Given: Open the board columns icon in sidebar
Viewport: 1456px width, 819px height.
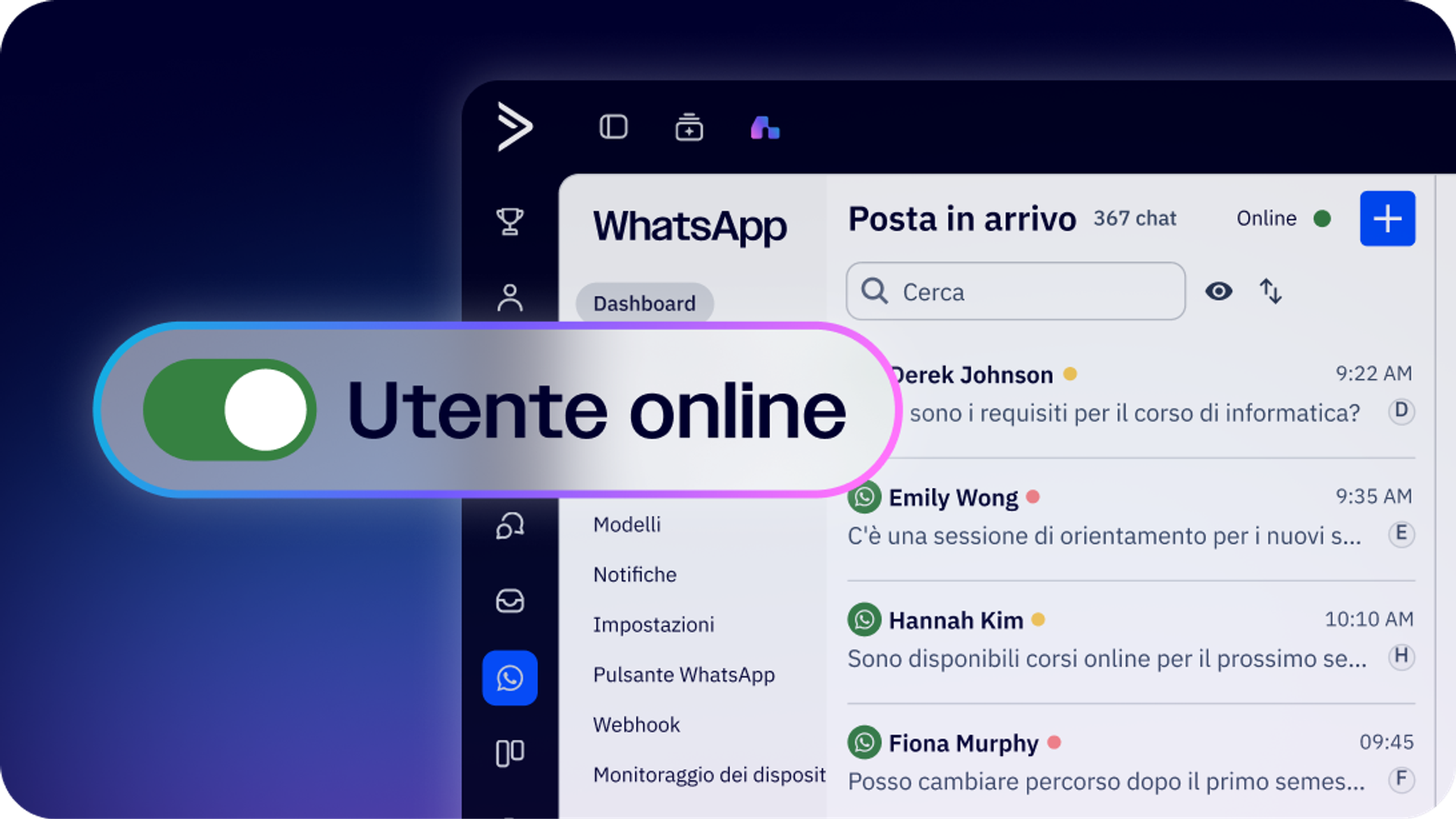Looking at the screenshot, I should click(x=510, y=753).
